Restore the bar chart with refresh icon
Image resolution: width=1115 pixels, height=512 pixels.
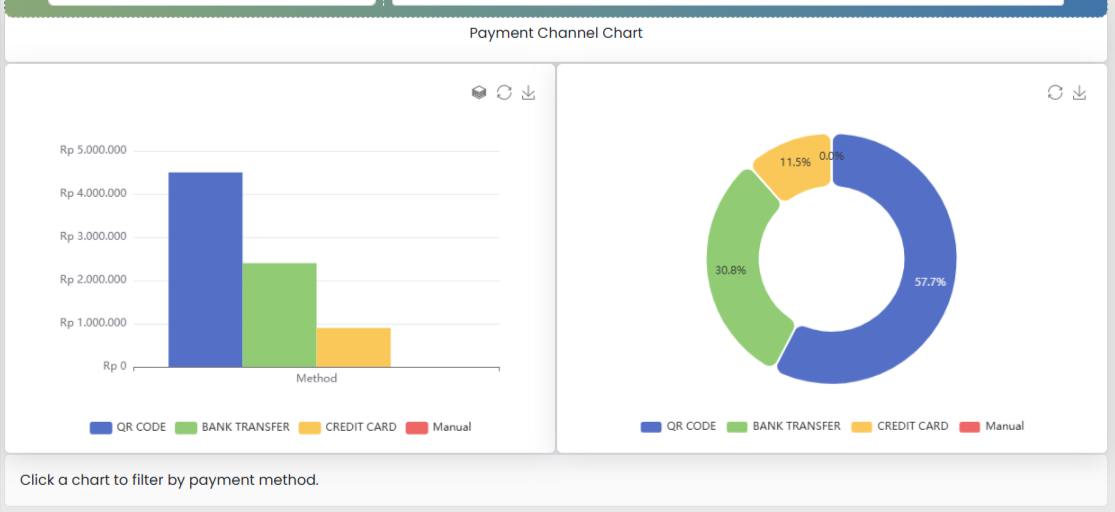click(504, 93)
